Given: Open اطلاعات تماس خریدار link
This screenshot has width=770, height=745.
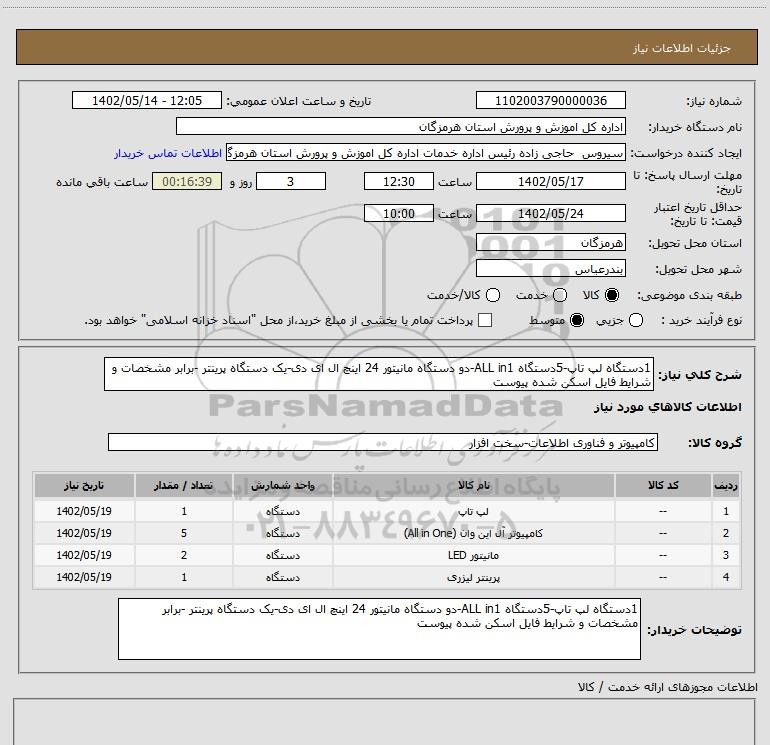Looking at the screenshot, I should pyautogui.click(x=168, y=153).
